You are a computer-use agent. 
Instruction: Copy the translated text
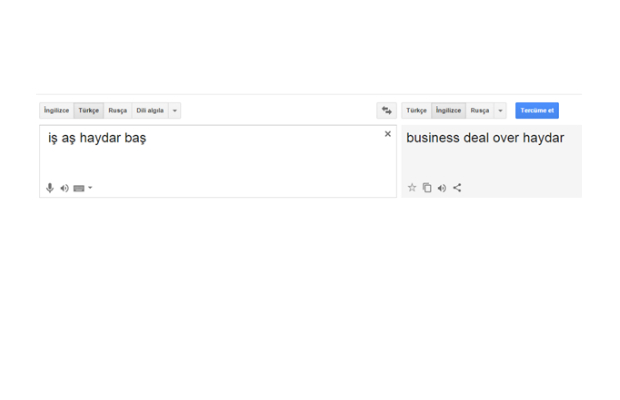(427, 187)
